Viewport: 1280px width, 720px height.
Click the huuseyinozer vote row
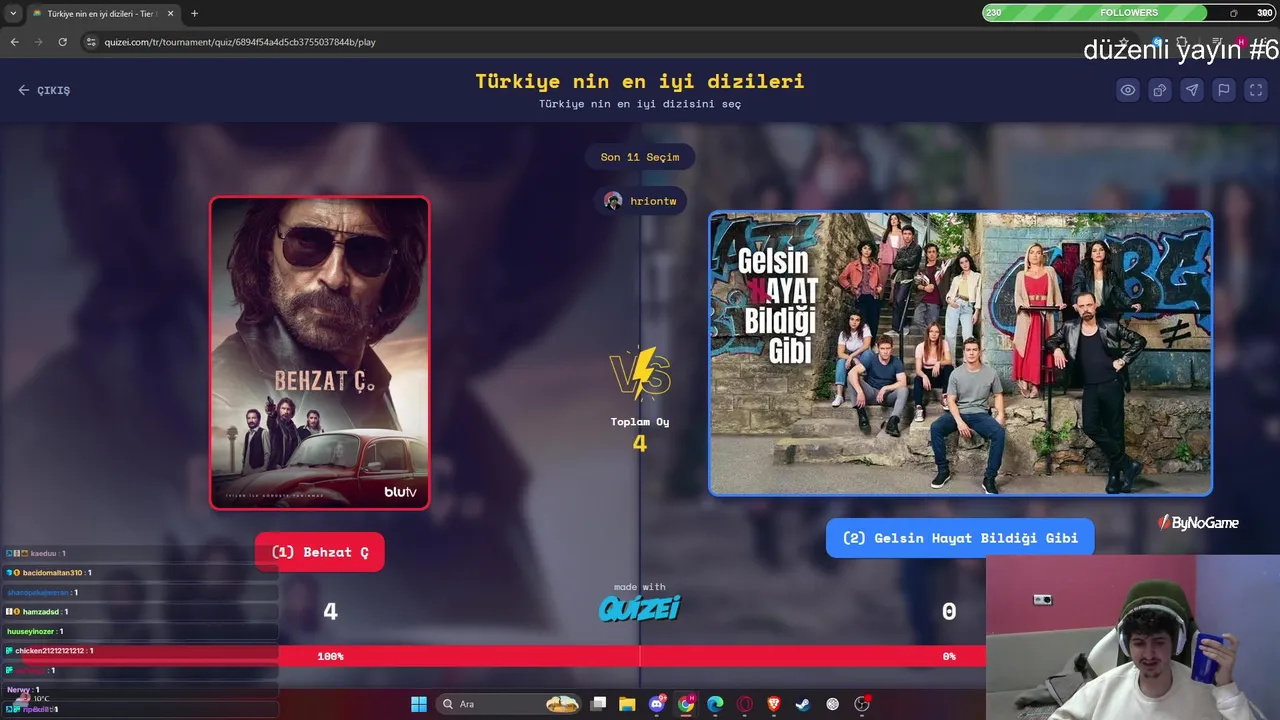pyautogui.click(x=140, y=631)
